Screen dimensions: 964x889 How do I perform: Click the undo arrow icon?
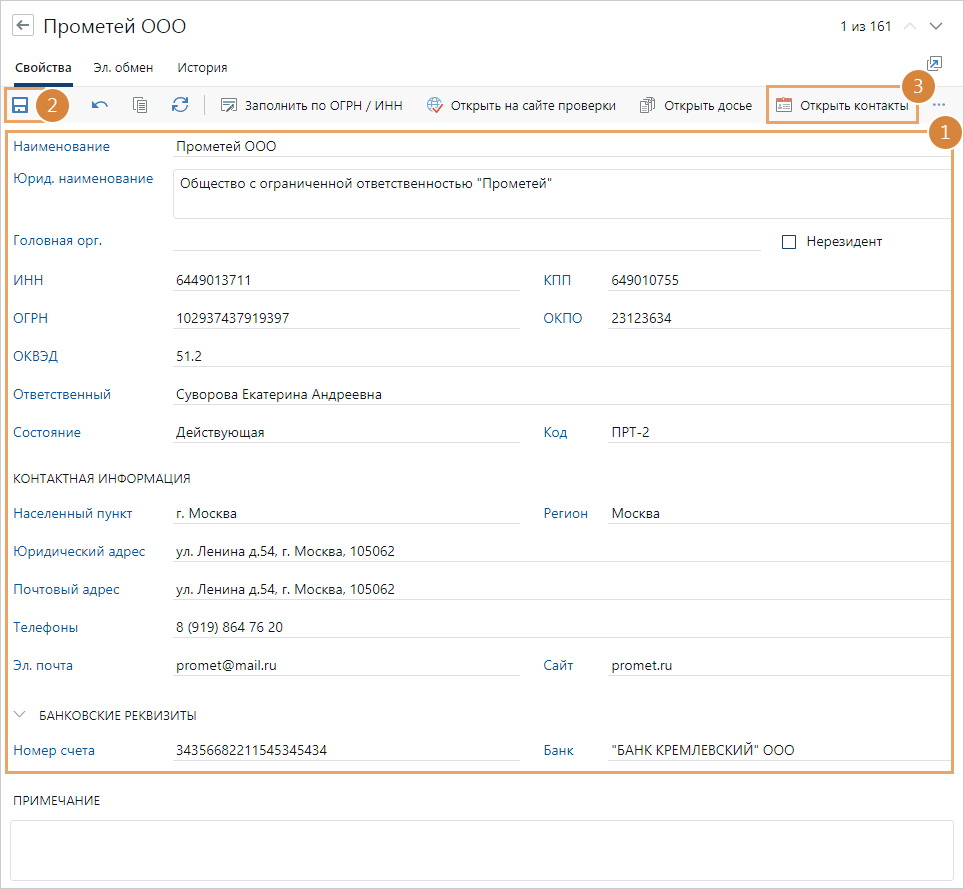[100, 105]
